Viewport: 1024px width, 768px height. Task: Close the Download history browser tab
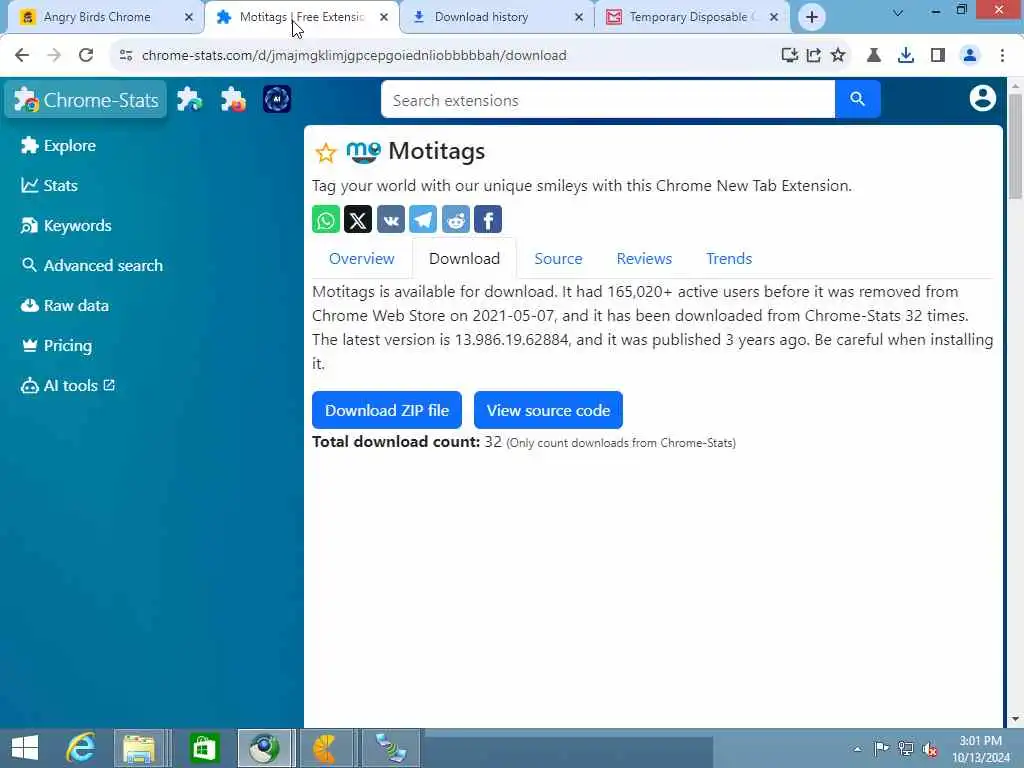[x=579, y=18]
